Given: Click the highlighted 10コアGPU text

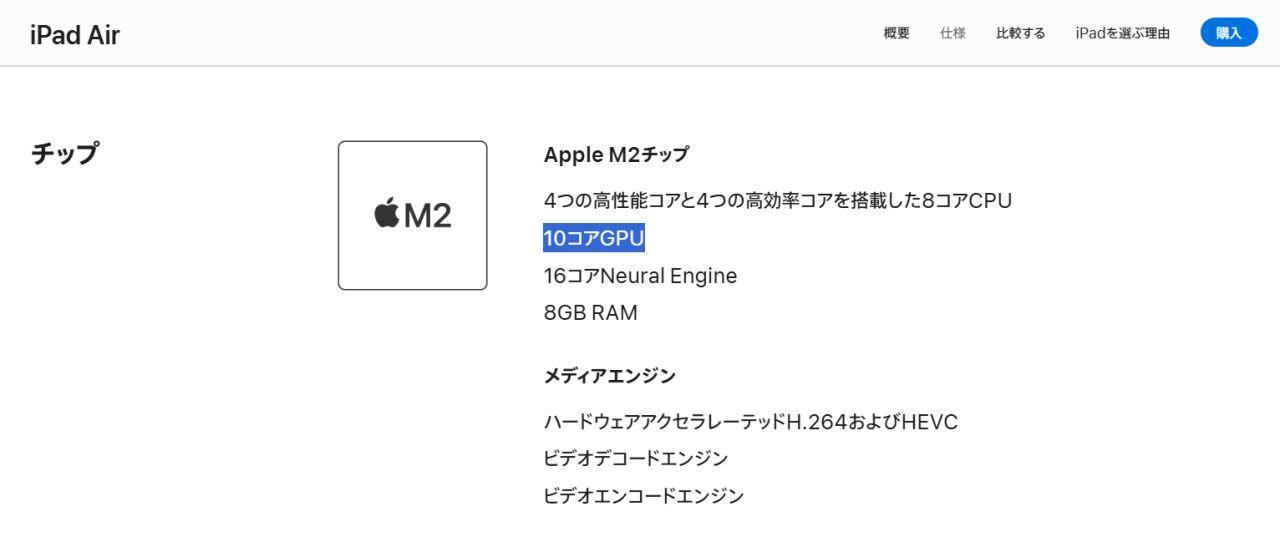Looking at the screenshot, I should tap(594, 238).
